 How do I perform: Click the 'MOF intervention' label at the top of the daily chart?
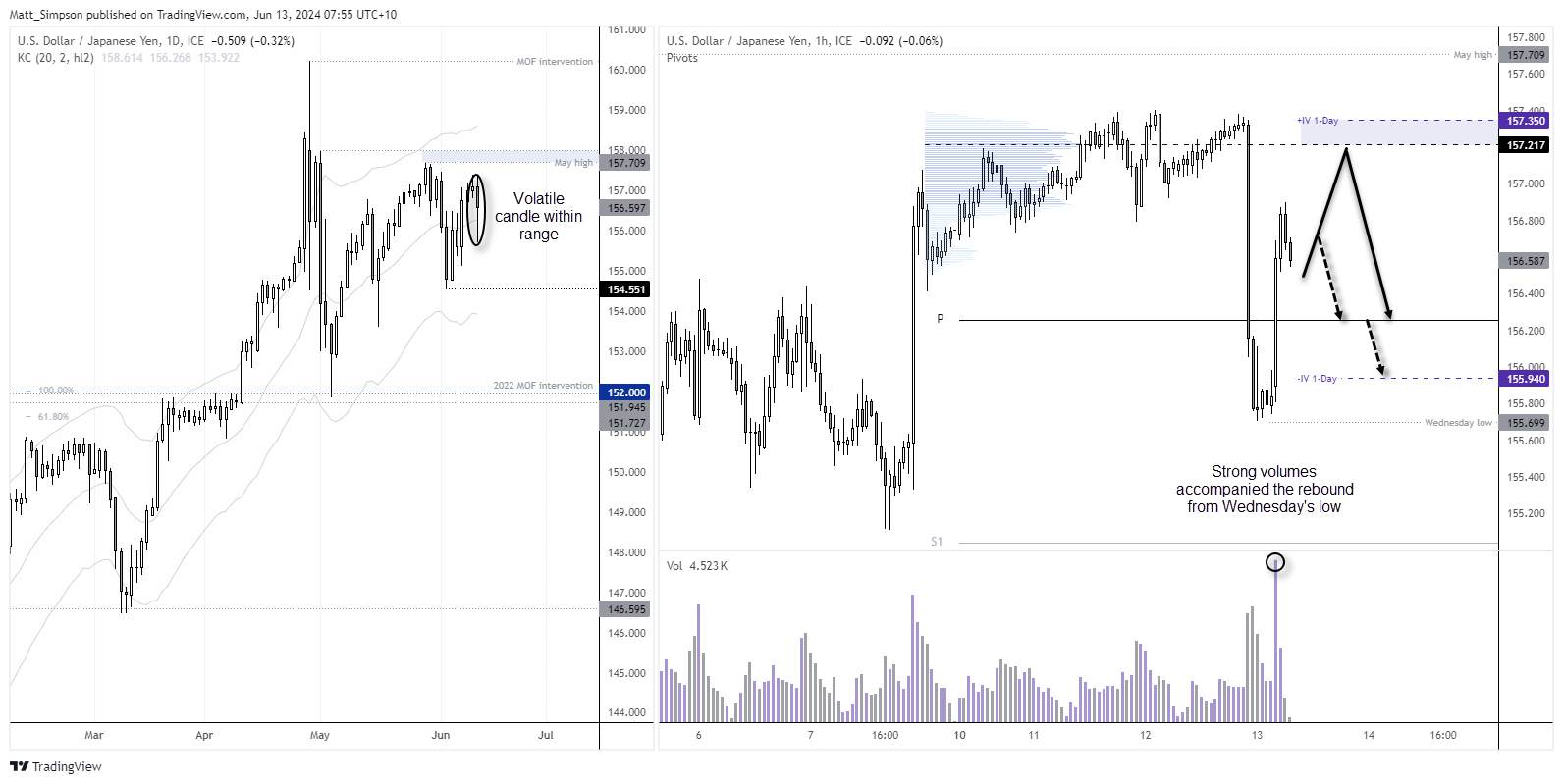[x=555, y=62]
